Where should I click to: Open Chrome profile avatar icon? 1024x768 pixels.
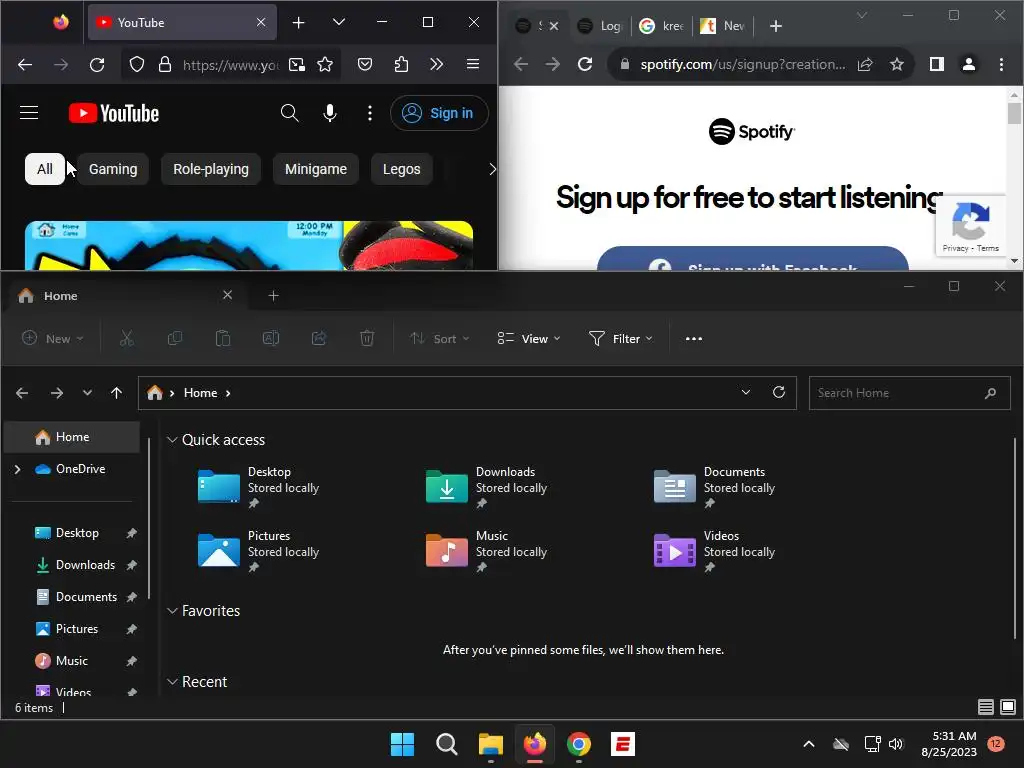click(x=968, y=64)
